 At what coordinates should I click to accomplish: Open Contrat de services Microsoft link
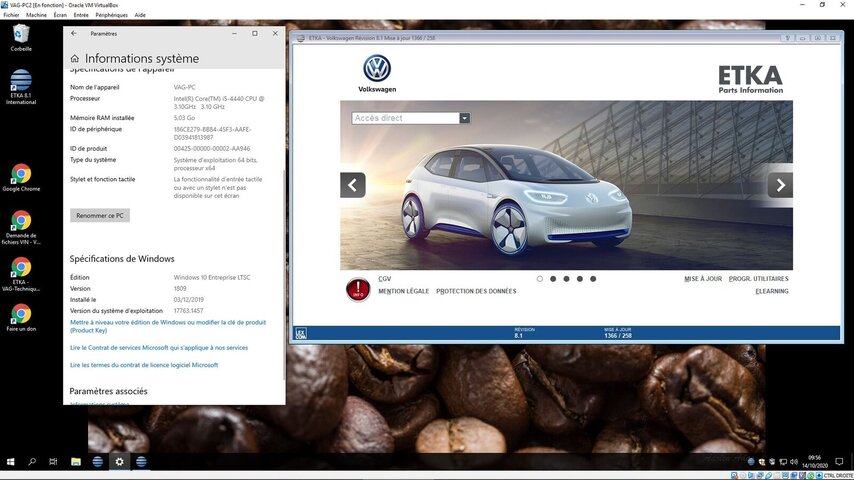[x=159, y=347]
